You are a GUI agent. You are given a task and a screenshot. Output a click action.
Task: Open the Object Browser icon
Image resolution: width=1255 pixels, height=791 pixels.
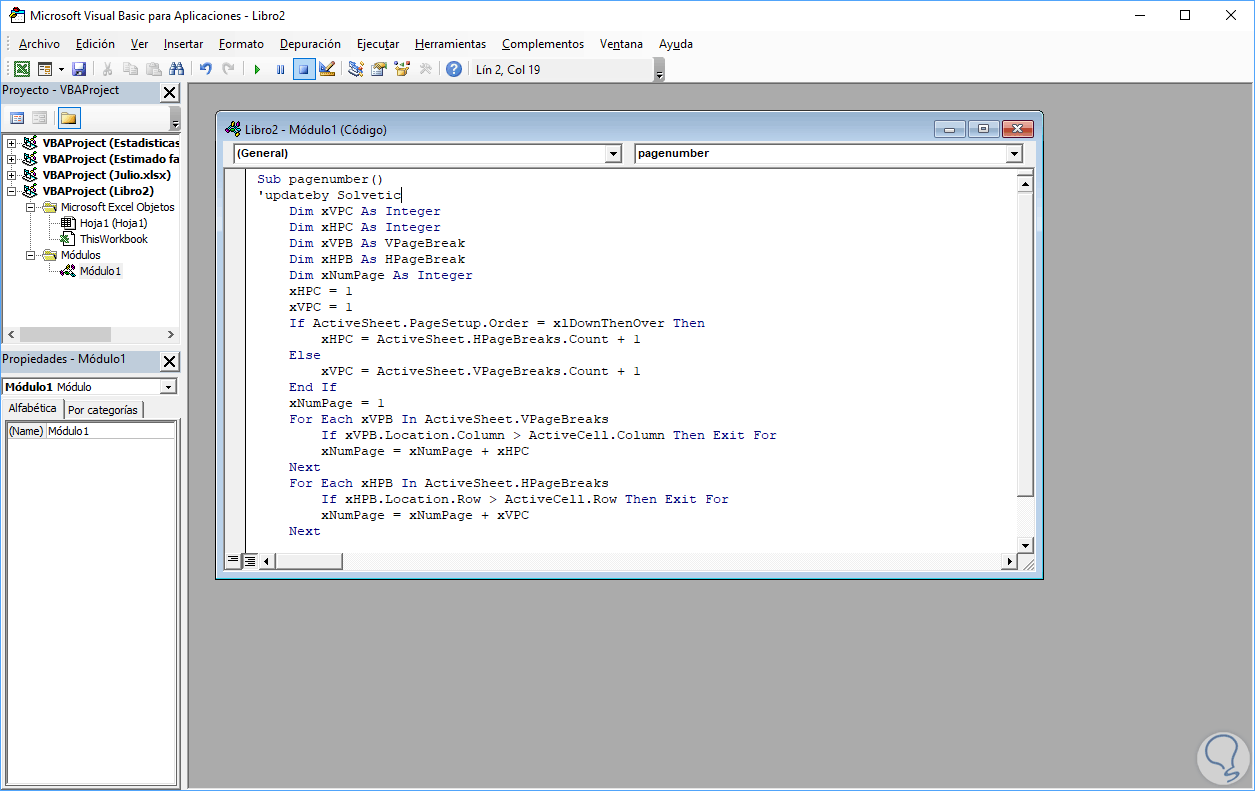pyautogui.click(x=402, y=69)
